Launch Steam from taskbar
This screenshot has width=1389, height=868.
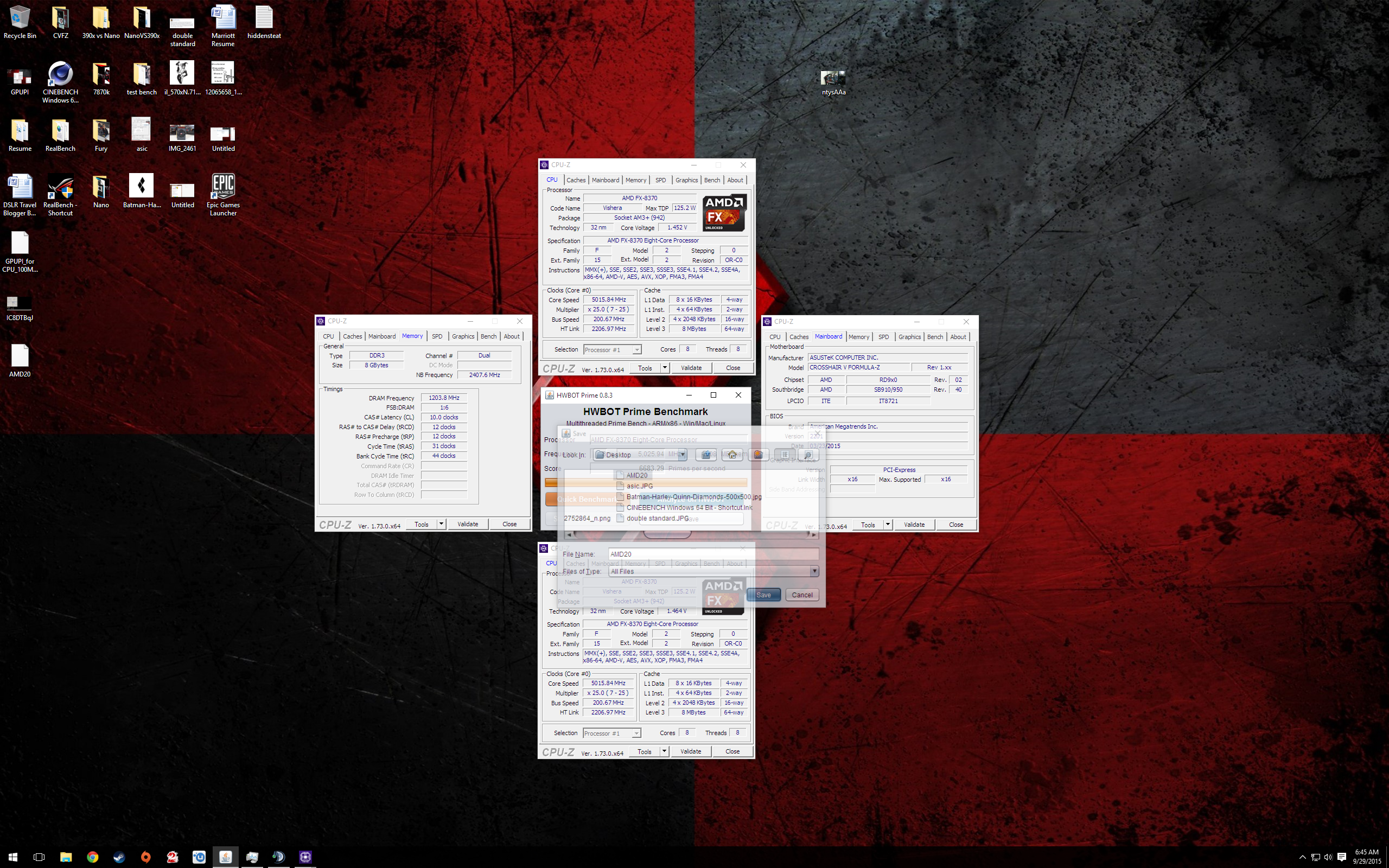tap(119, 857)
